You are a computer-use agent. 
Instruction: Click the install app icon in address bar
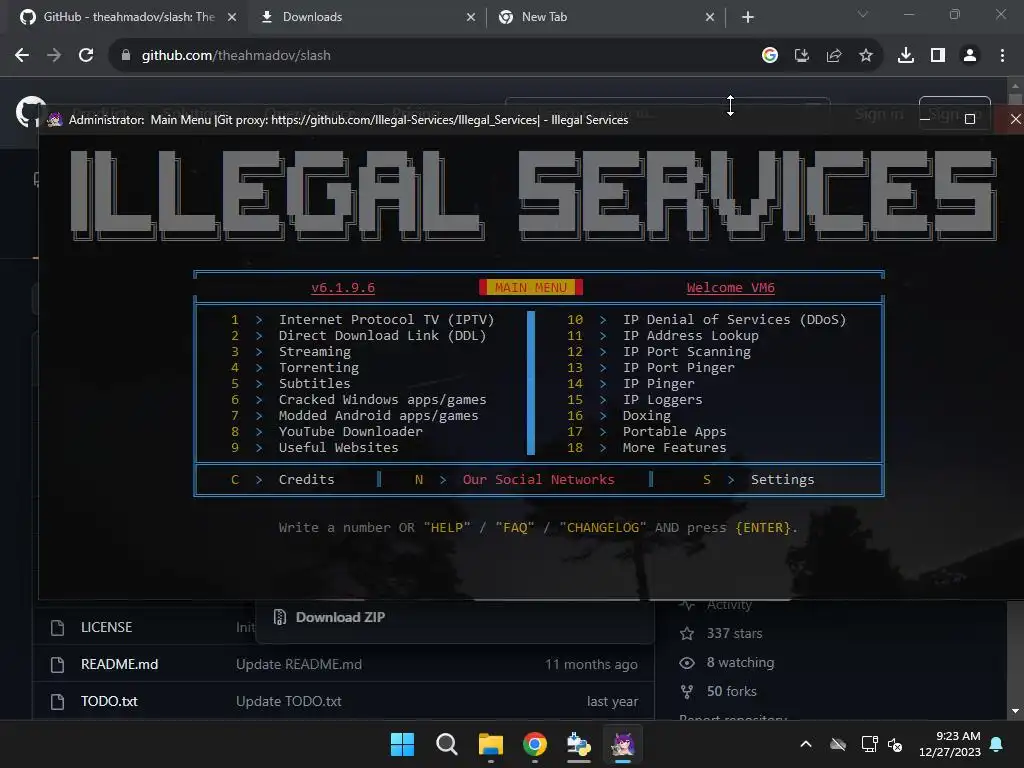[802, 56]
